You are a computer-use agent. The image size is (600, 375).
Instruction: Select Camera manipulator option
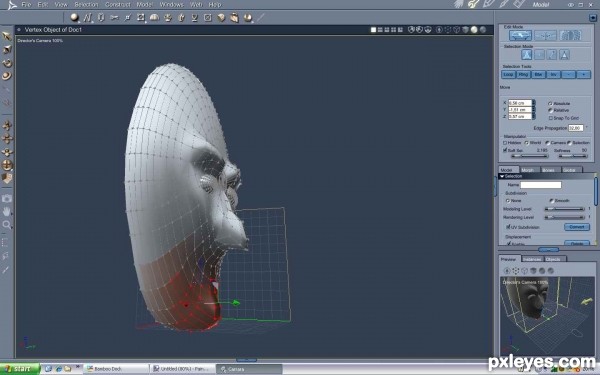548,143
